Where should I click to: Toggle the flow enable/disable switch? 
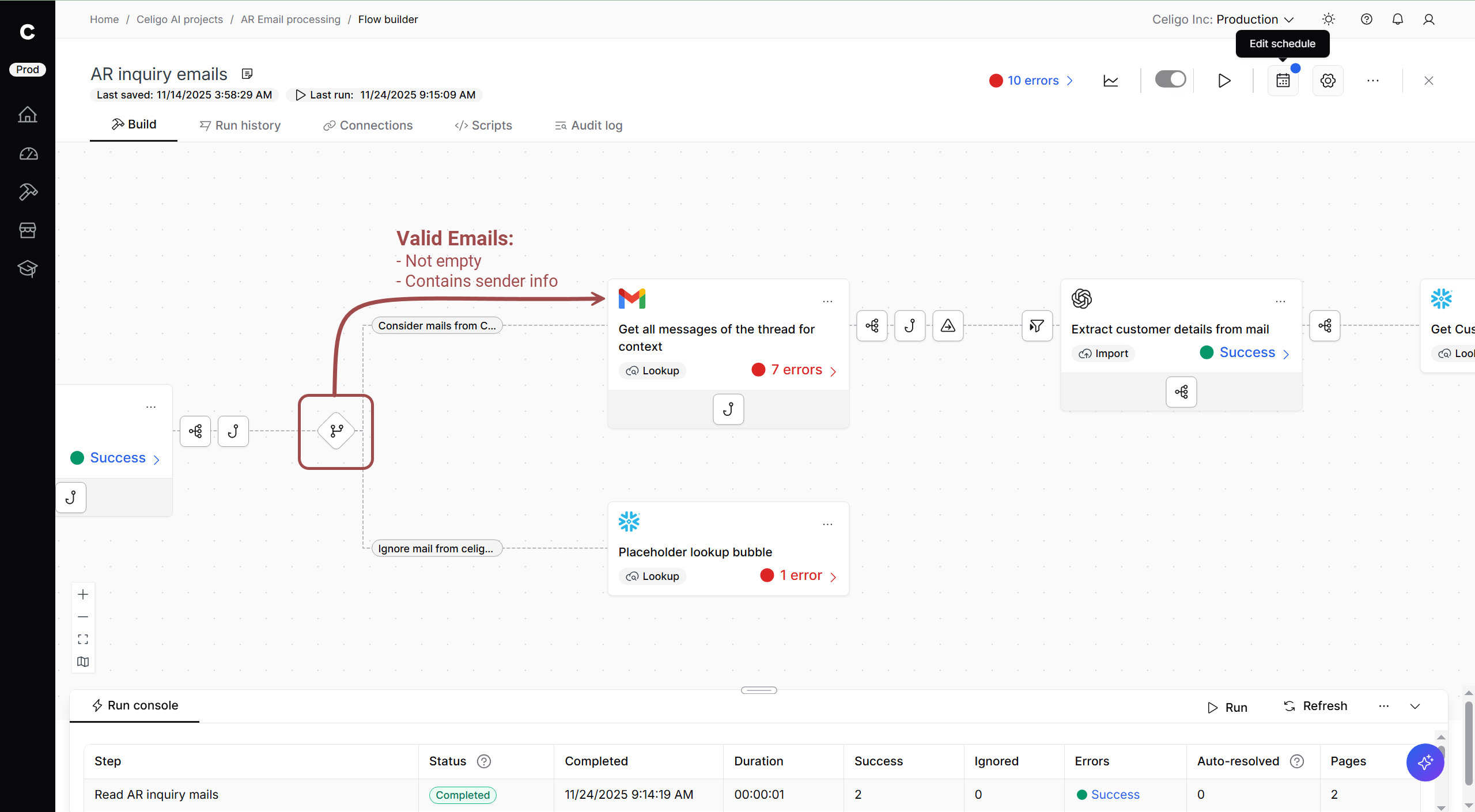(x=1170, y=79)
